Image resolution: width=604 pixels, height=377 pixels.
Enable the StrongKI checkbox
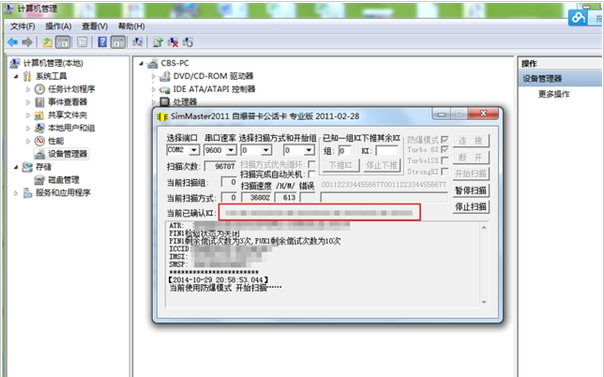[x=444, y=171]
